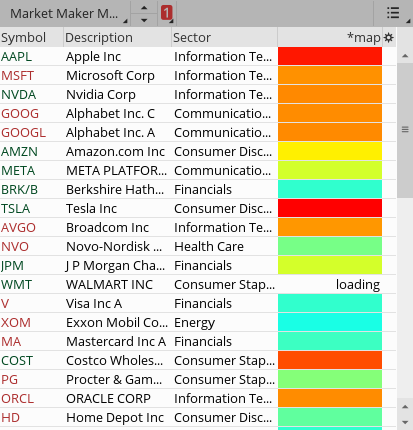Click the Home Depot Inc description
The image size is (413, 430).
[x=115, y=418]
